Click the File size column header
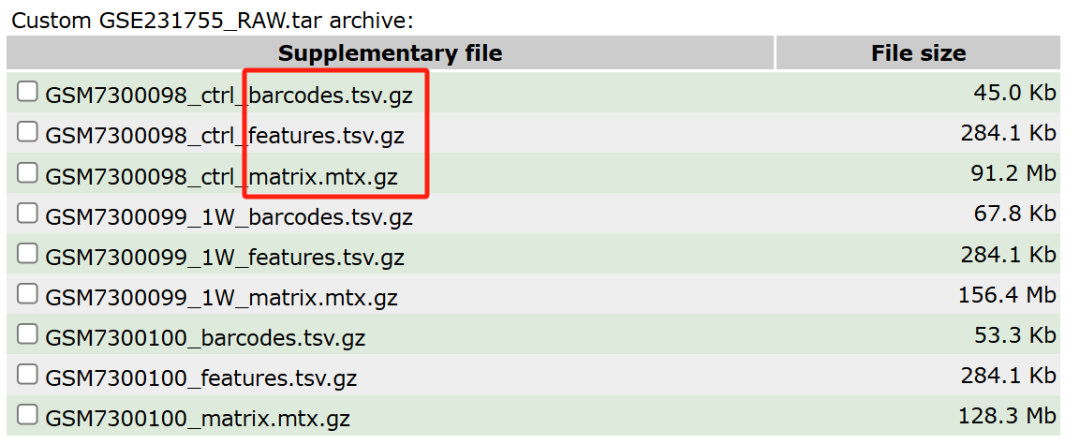The width and height of the screenshot is (1080, 444). click(918, 53)
